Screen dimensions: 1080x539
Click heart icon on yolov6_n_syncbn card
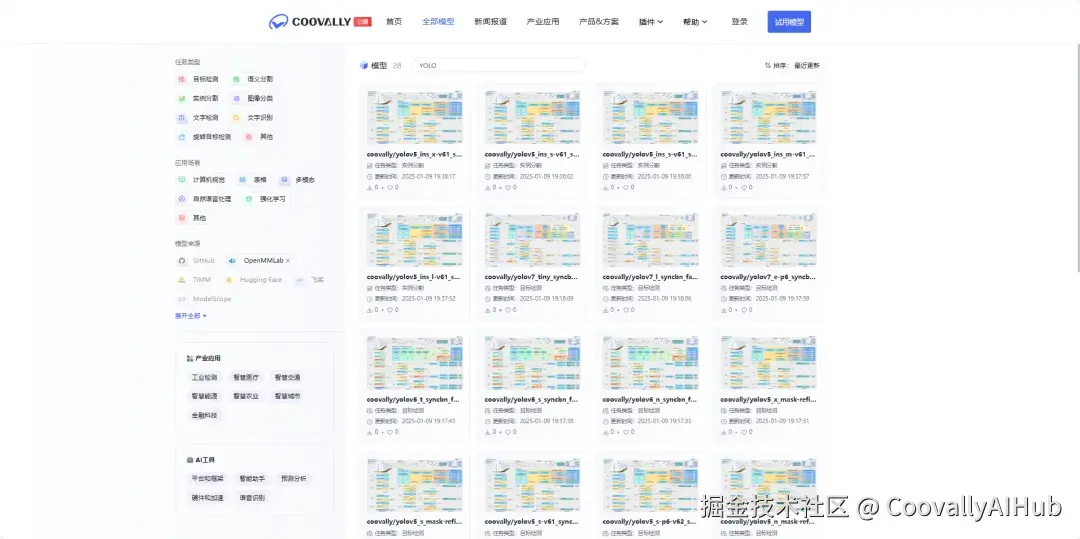[625, 432]
